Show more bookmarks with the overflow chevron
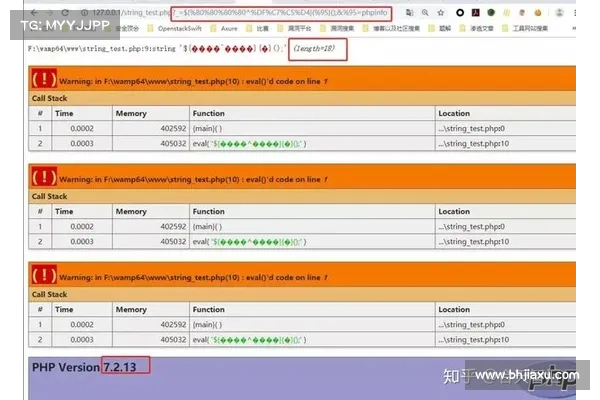The image size is (600, 400). point(574,28)
